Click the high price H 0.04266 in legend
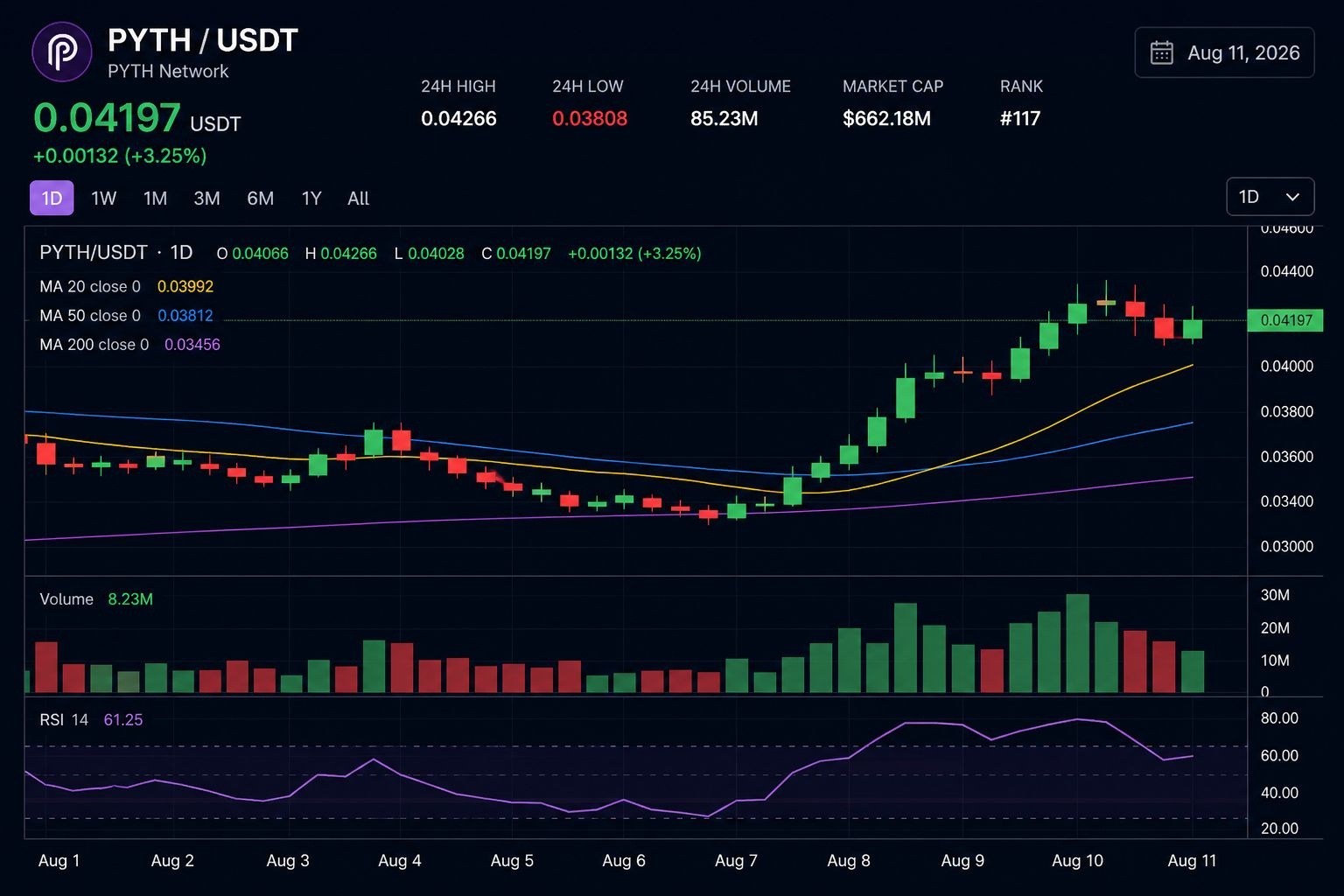Viewport: 1344px width, 896px height. pyautogui.click(x=341, y=254)
